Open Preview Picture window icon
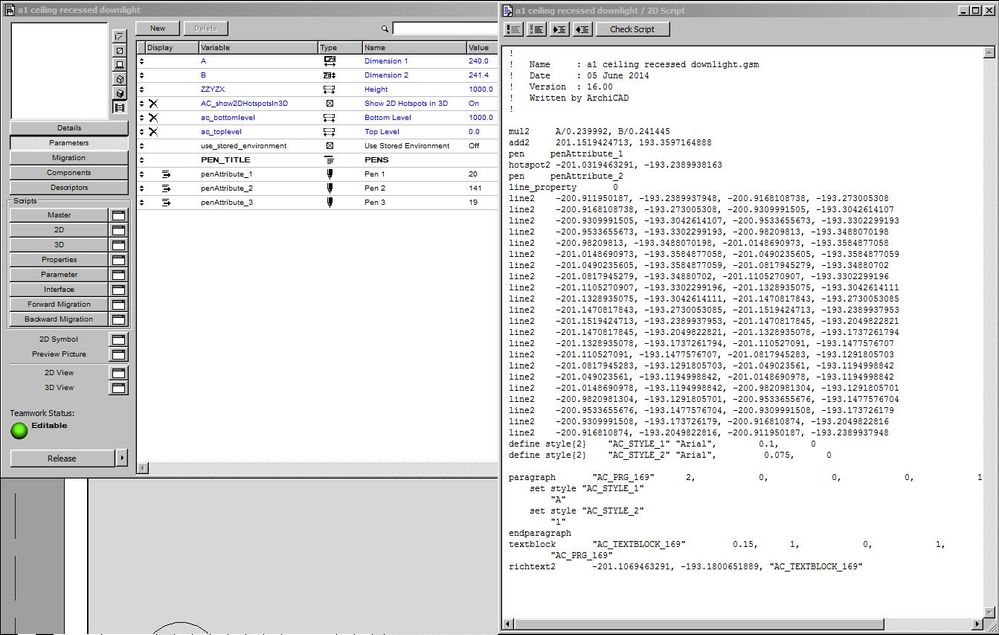 119,354
